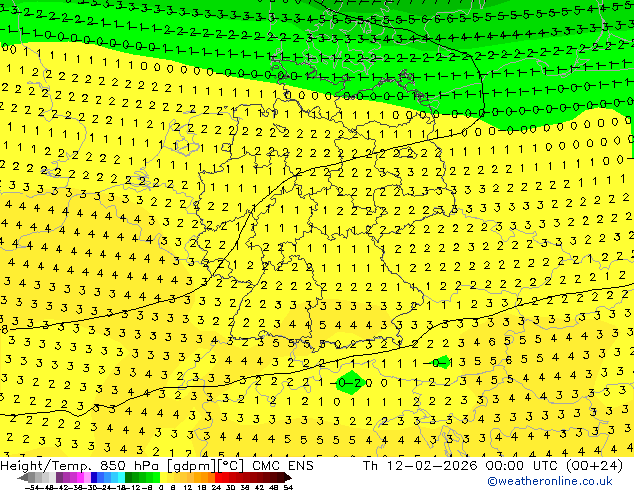Click the small green patch labeled '-0-' beside '1 3 5 5'
The image size is (634, 490).
pos(440,362)
